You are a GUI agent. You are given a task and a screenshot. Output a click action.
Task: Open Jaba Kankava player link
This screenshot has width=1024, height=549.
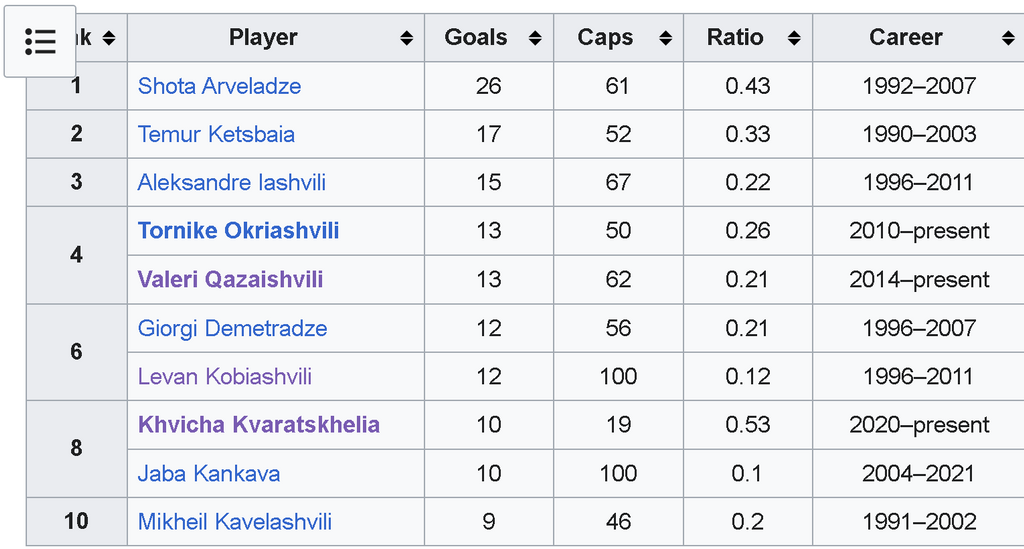209,473
